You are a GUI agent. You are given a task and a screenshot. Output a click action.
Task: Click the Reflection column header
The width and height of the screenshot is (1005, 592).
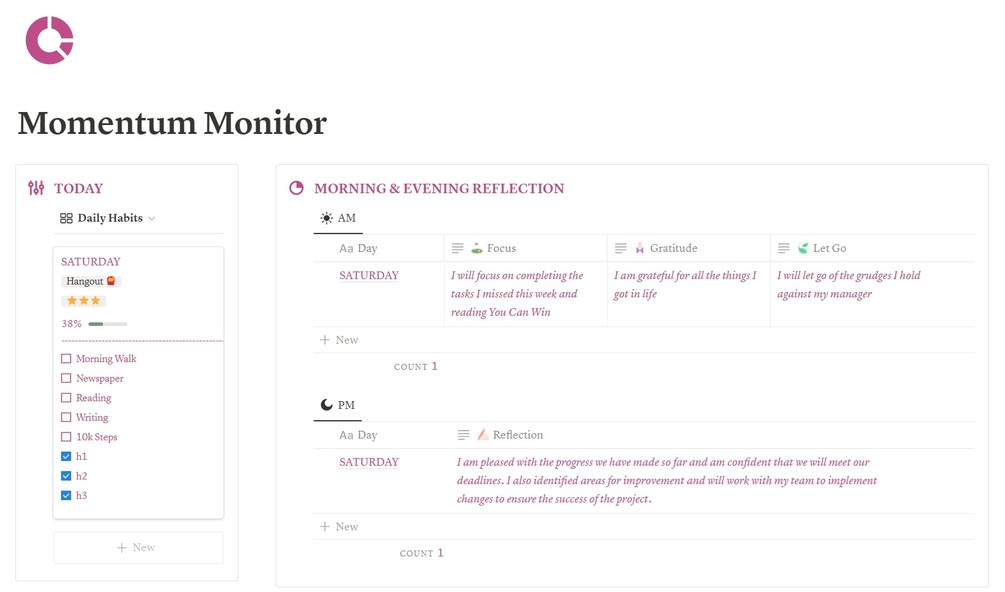[x=517, y=435]
